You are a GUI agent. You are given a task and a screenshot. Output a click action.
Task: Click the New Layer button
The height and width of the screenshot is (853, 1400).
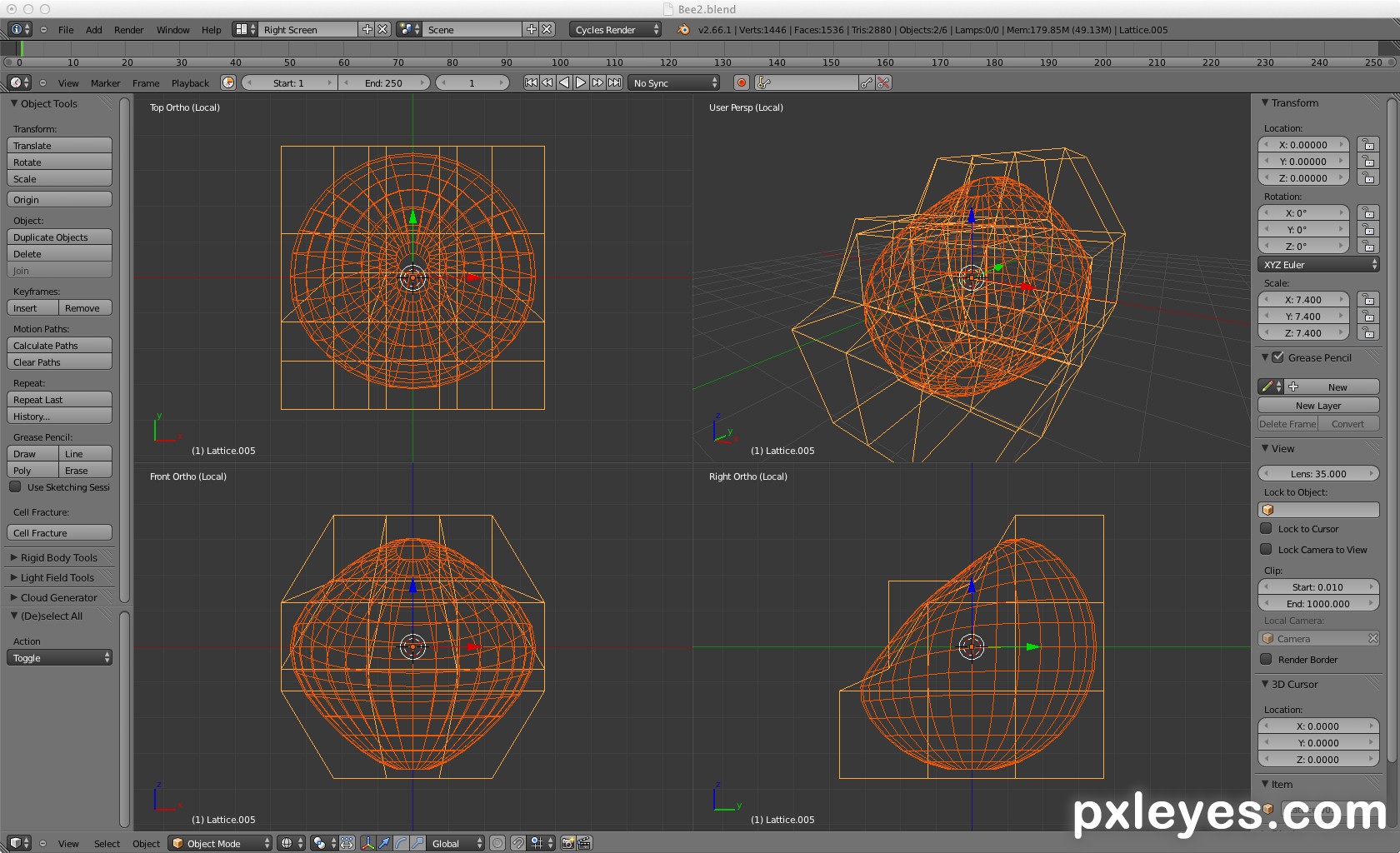point(1318,405)
